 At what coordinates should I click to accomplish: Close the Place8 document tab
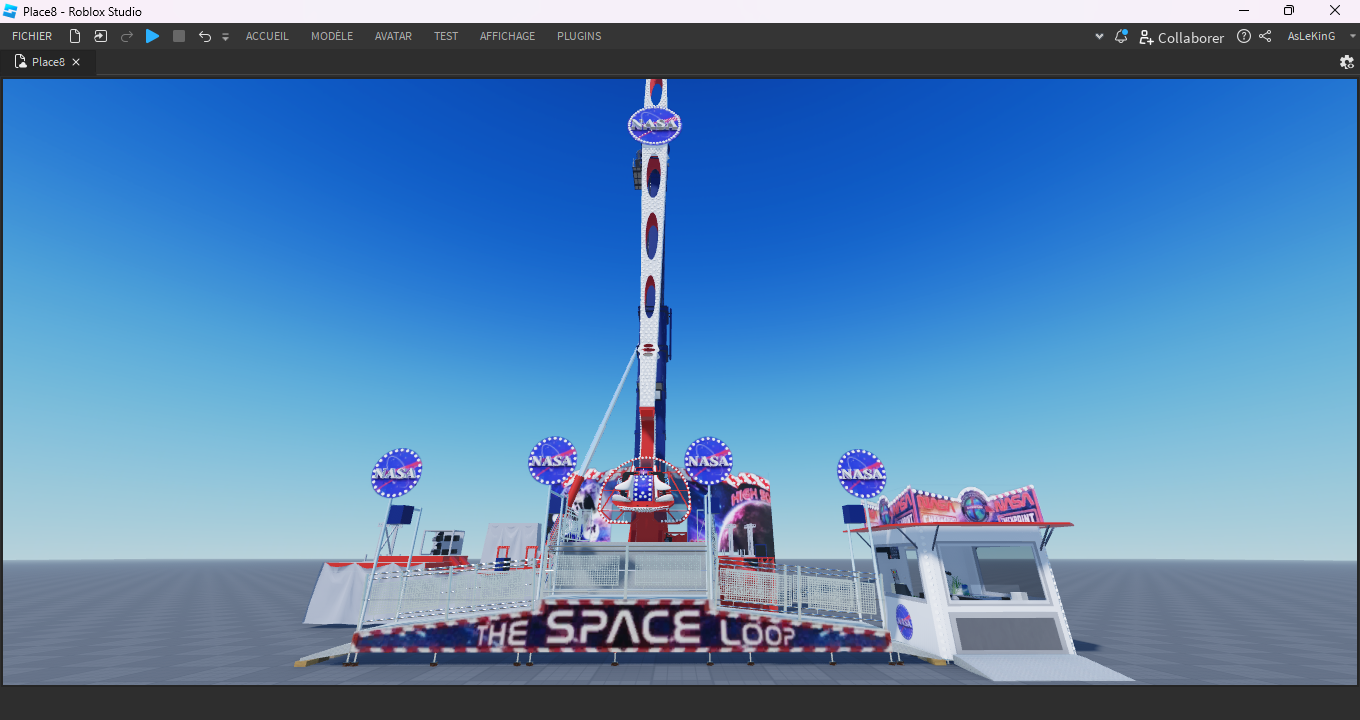76,62
